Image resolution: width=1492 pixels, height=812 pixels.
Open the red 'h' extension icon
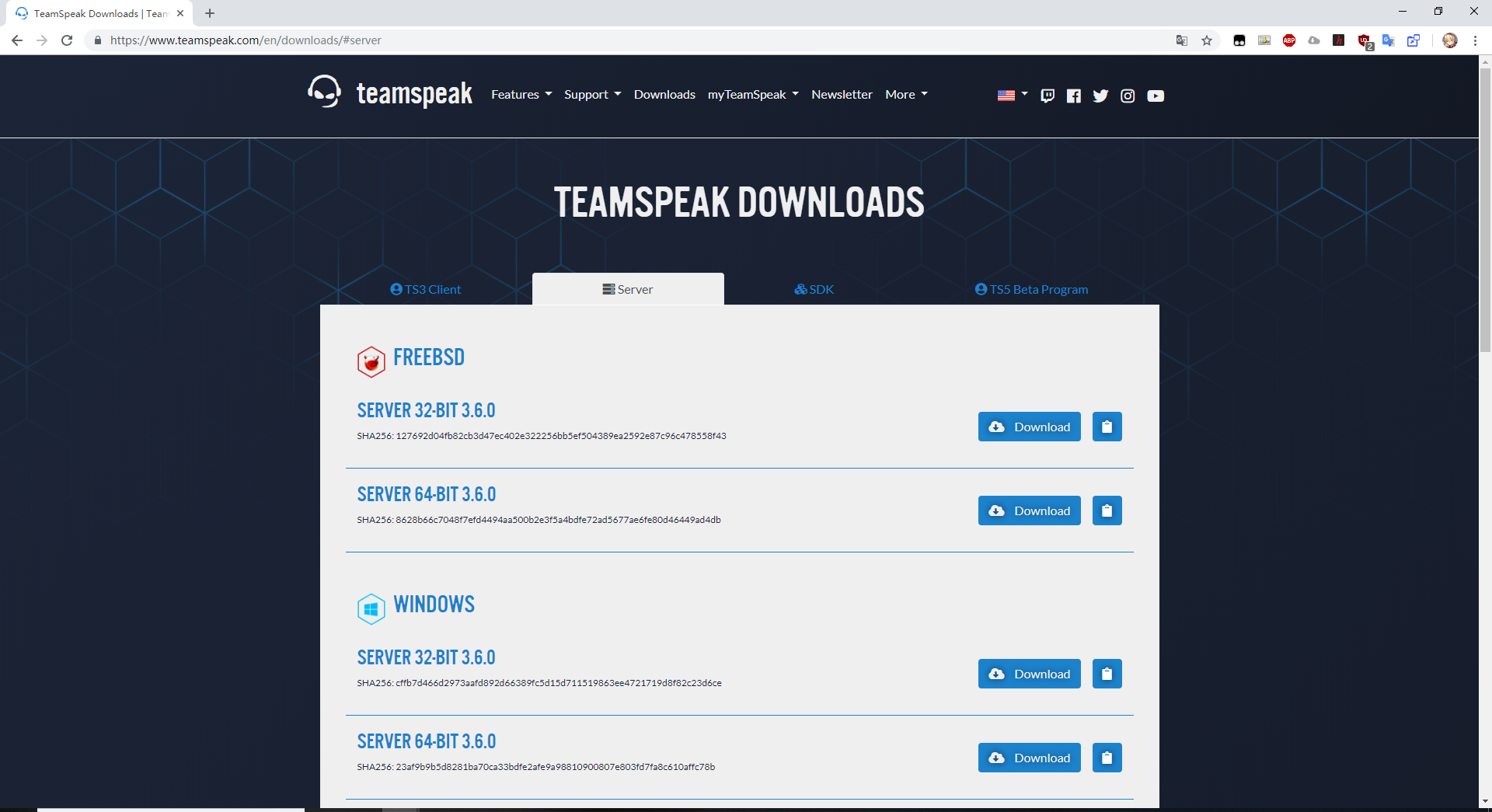[1339, 40]
